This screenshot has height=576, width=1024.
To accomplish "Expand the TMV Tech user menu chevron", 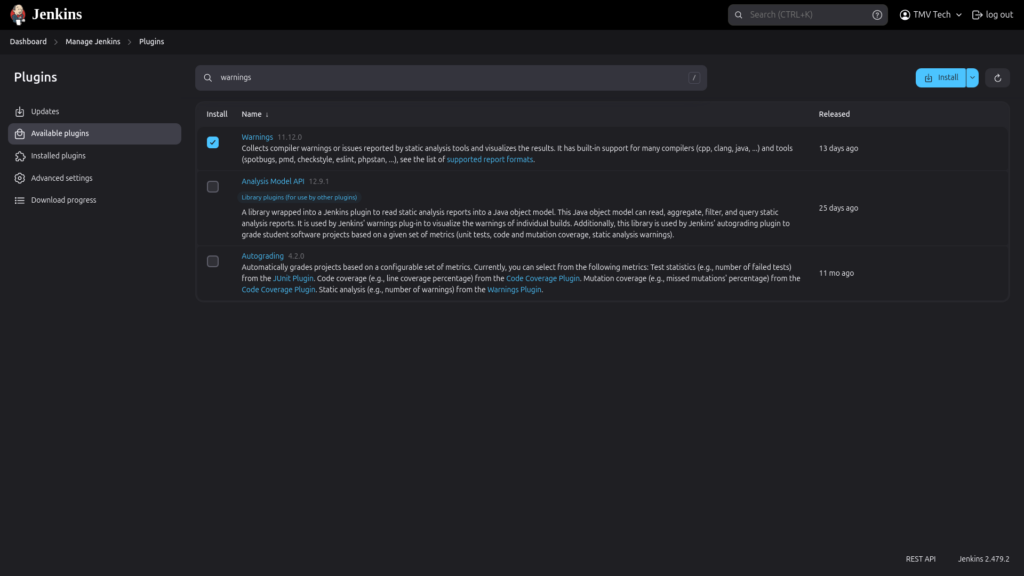I will [x=959, y=15].
